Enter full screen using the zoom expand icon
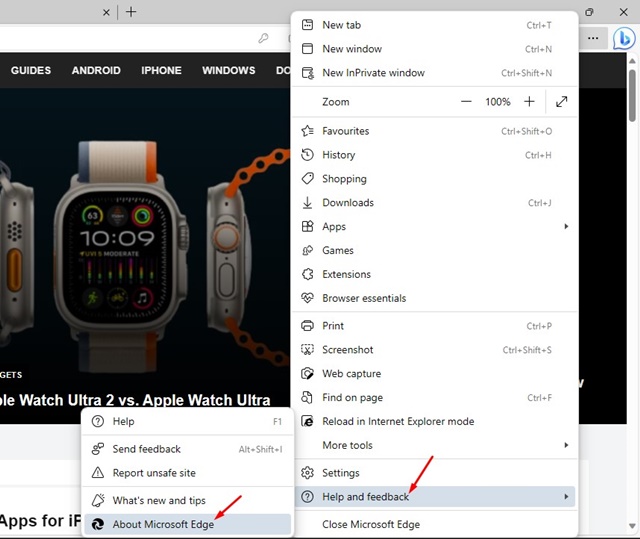The image size is (640, 539). click(x=562, y=102)
